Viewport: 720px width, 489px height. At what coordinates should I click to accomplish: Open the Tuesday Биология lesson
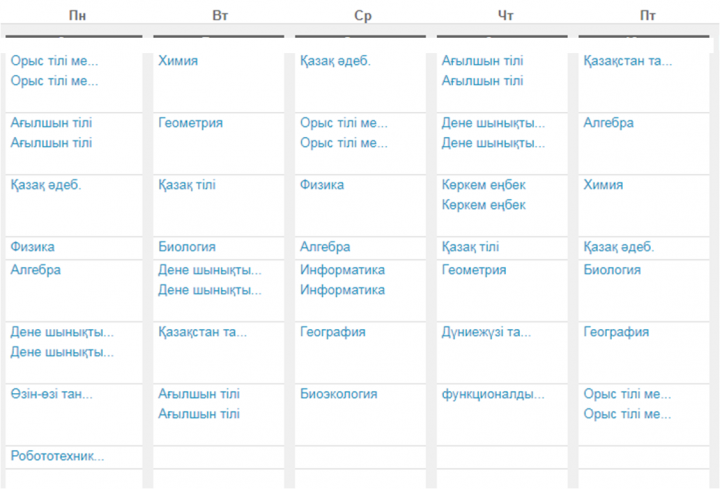pyautogui.click(x=186, y=247)
